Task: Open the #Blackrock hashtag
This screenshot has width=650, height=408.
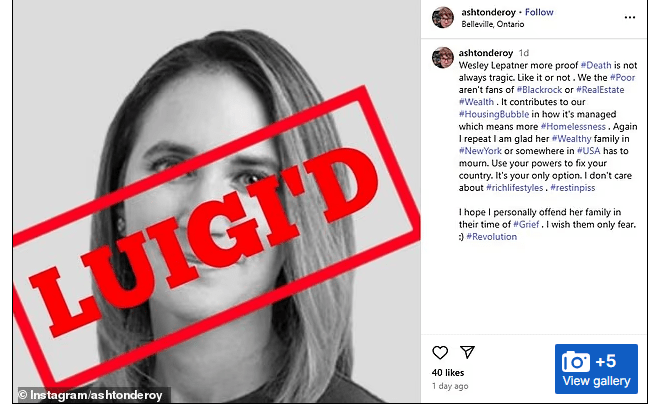Action: click(539, 90)
